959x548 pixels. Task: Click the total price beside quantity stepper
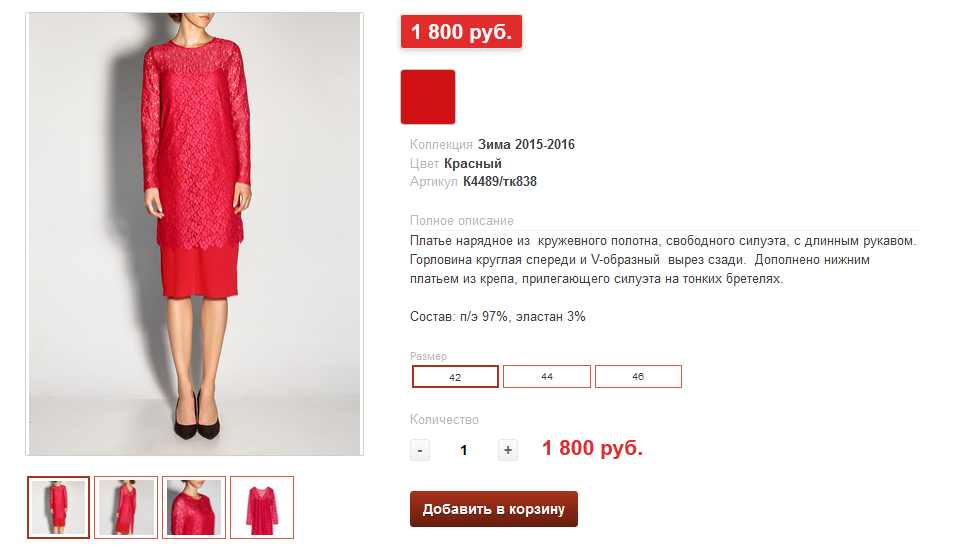(592, 448)
